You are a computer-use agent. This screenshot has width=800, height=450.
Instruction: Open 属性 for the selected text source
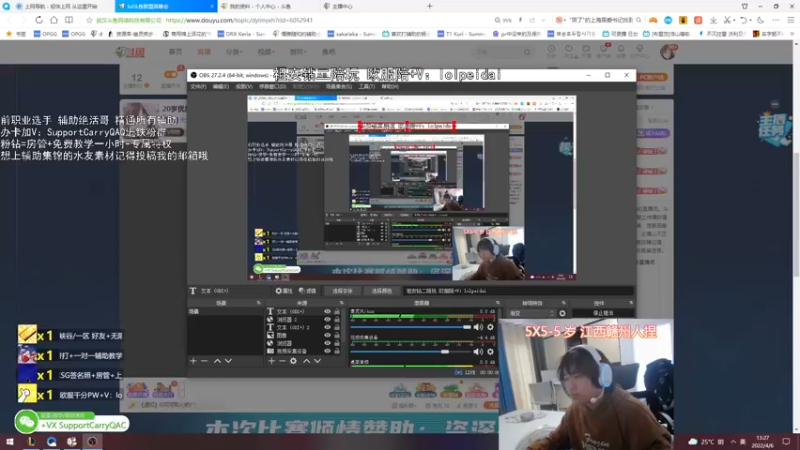[x=284, y=291]
